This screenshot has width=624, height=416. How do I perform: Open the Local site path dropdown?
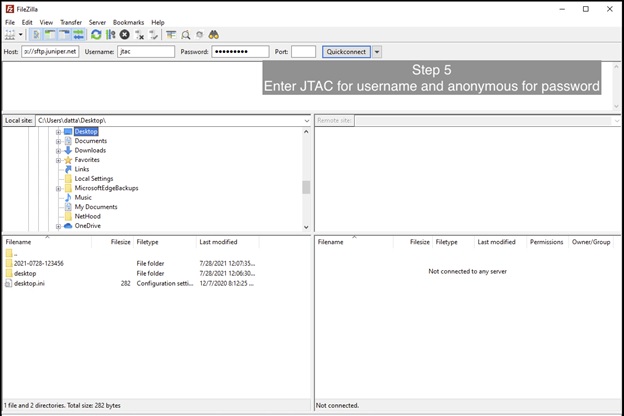(306, 121)
